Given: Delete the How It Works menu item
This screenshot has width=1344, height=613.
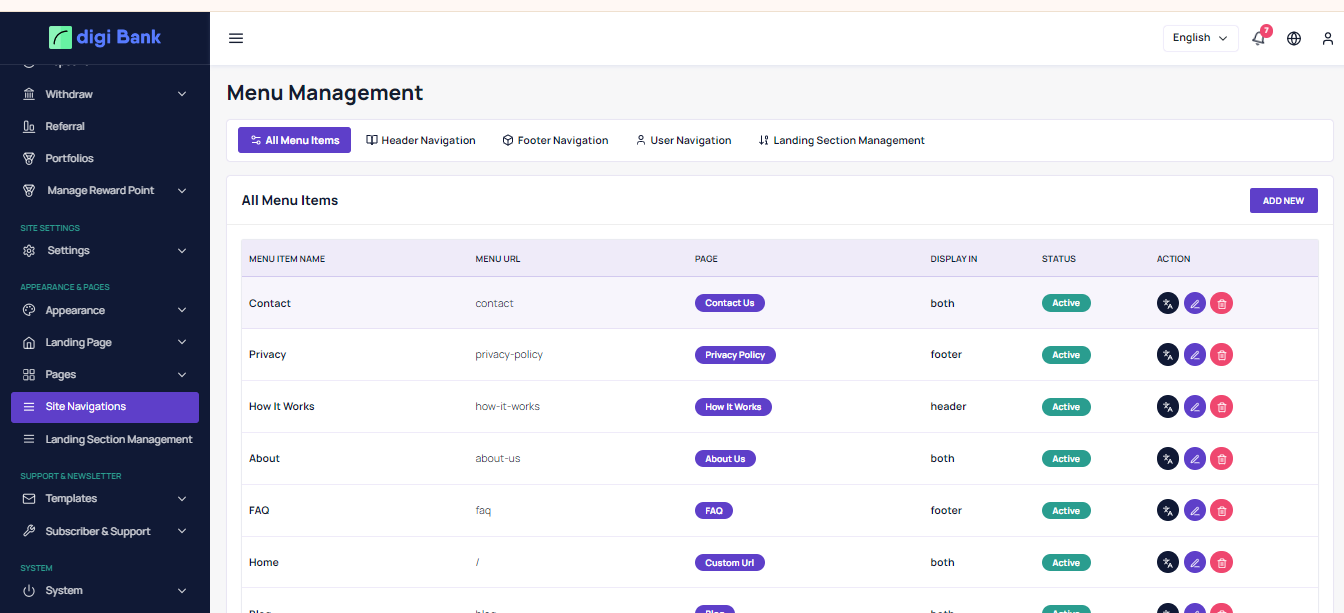Looking at the screenshot, I should coord(1221,407).
